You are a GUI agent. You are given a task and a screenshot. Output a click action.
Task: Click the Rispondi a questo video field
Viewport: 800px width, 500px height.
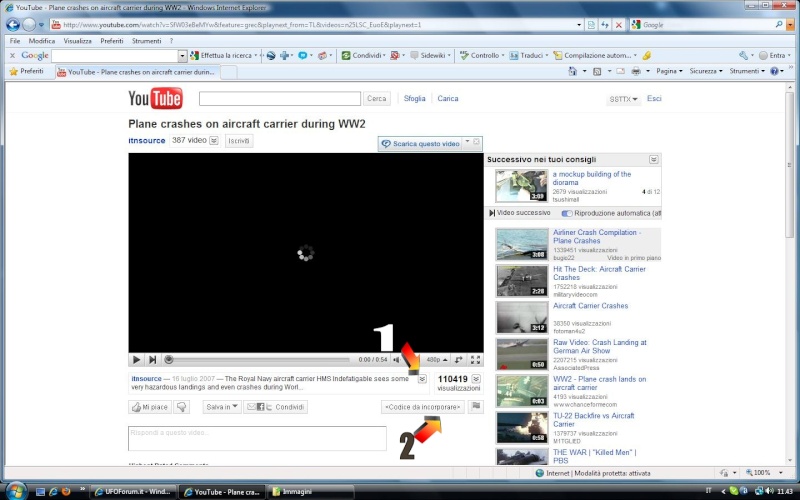coord(257,438)
